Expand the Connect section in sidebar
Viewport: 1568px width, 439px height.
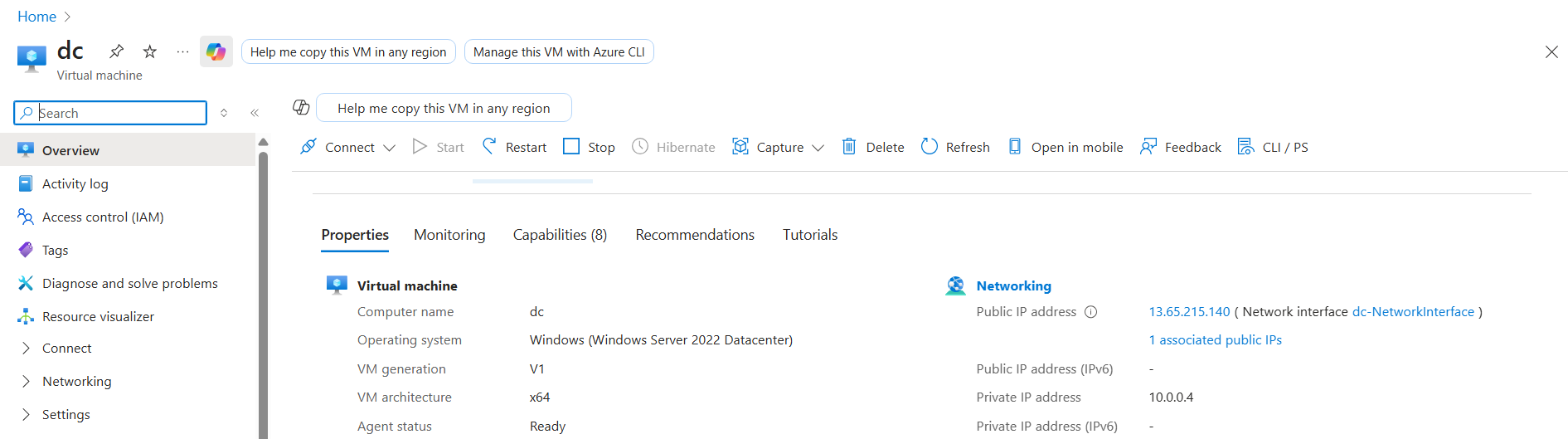coord(26,348)
